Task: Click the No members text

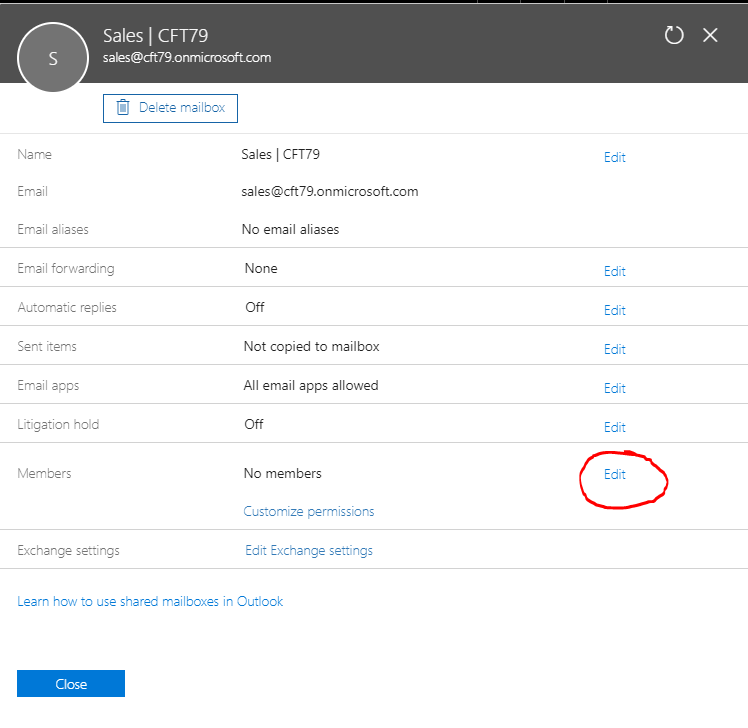Action: [283, 473]
